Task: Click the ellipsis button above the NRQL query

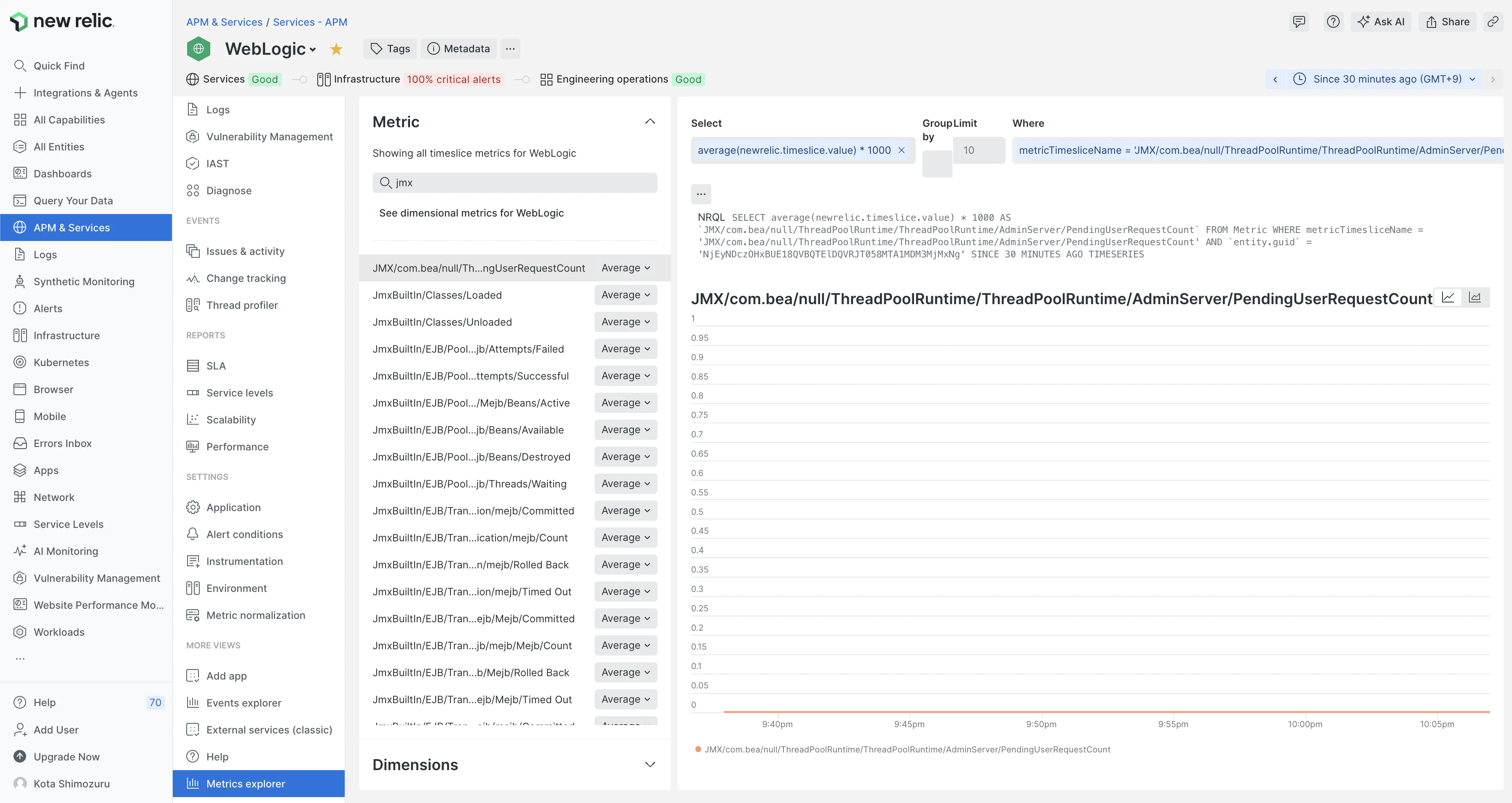Action: coord(701,194)
